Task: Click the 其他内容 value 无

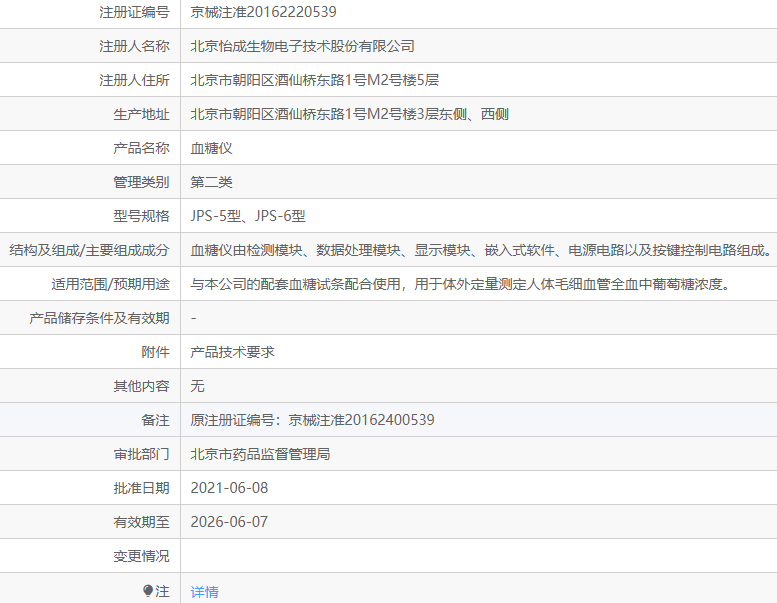Action: coord(198,386)
